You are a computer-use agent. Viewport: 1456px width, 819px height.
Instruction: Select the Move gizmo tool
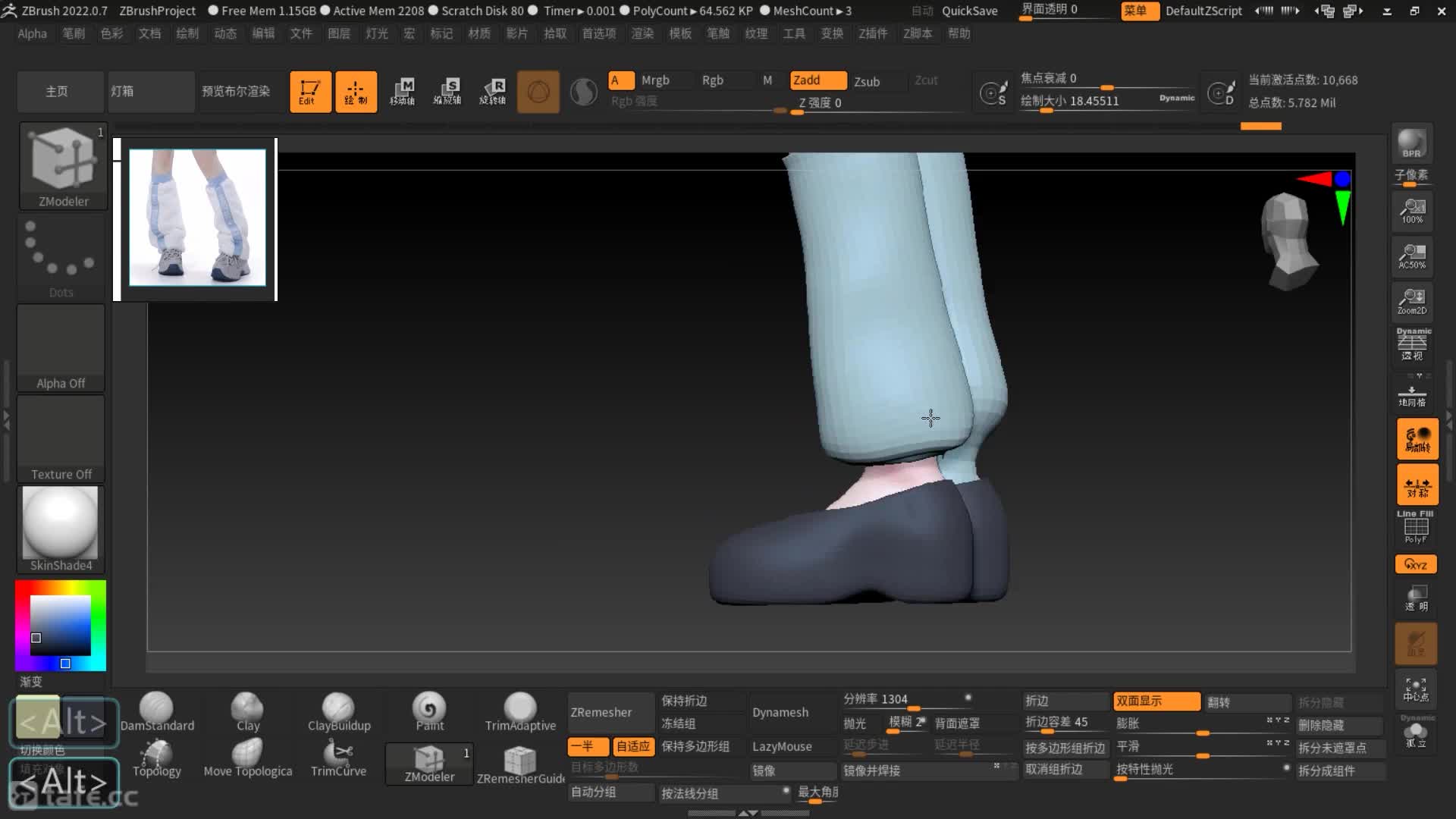tap(402, 92)
